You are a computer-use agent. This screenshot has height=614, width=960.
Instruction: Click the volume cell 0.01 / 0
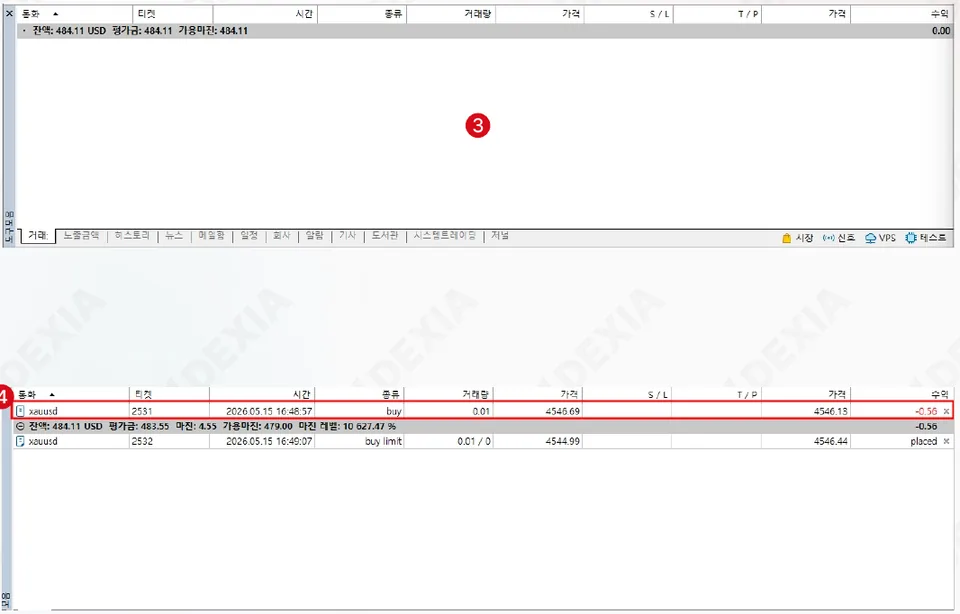tap(474, 441)
